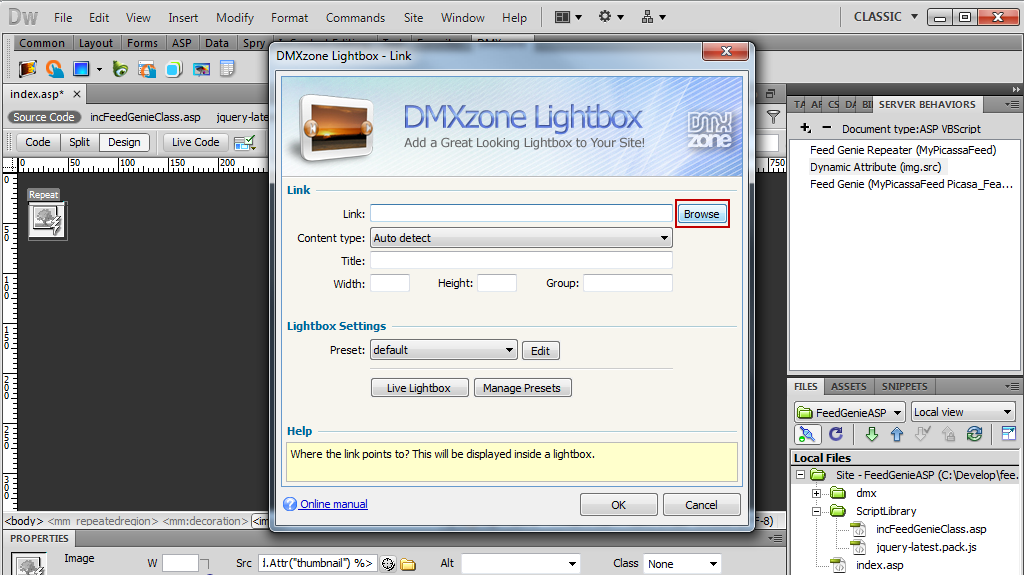1024x575 pixels.
Task: Open the File menu
Action: [x=63, y=18]
